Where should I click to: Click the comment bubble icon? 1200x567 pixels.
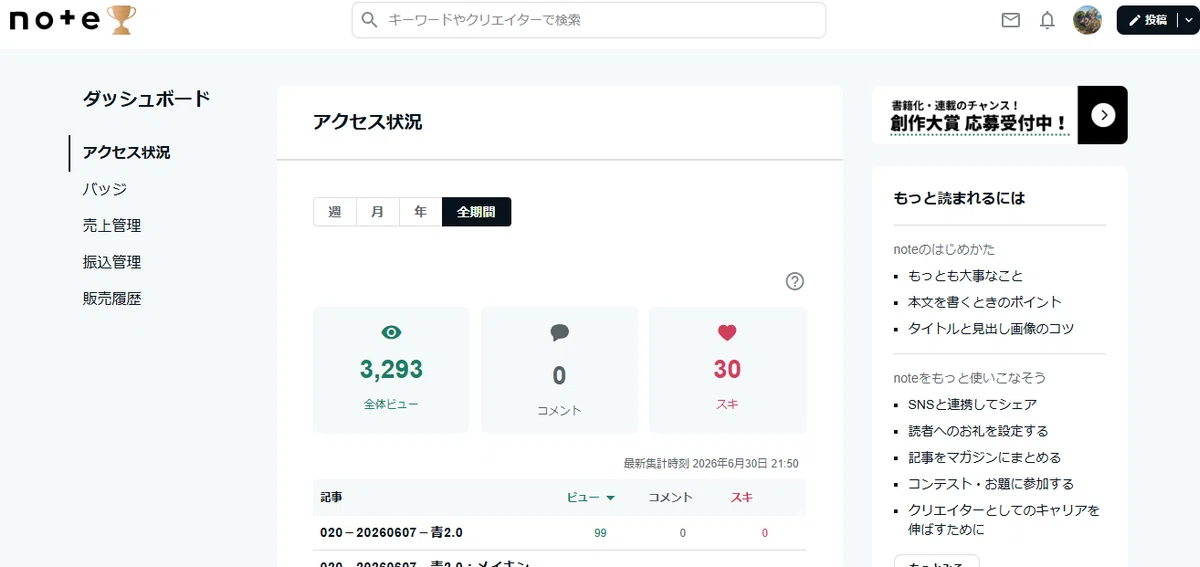pyautogui.click(x=559, y=333)
